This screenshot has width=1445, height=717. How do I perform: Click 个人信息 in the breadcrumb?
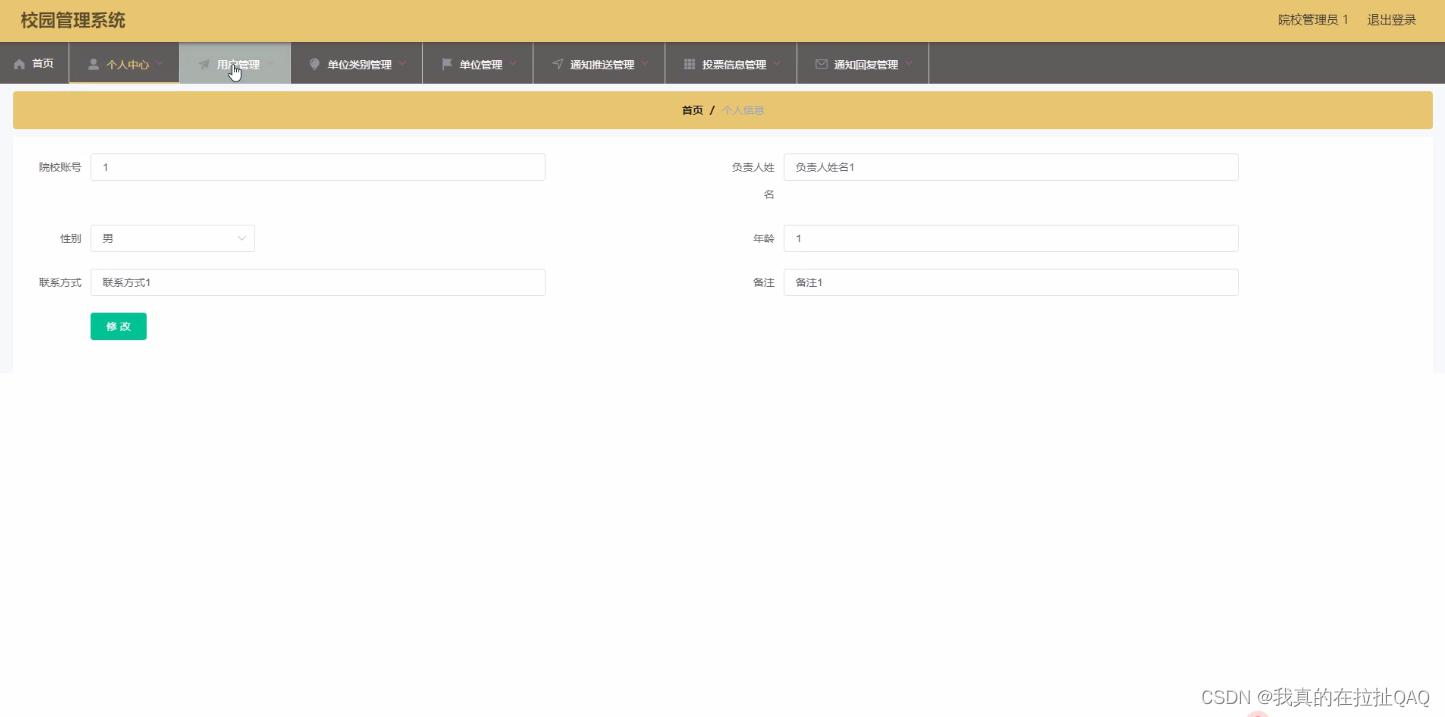(x=743, y=110)
